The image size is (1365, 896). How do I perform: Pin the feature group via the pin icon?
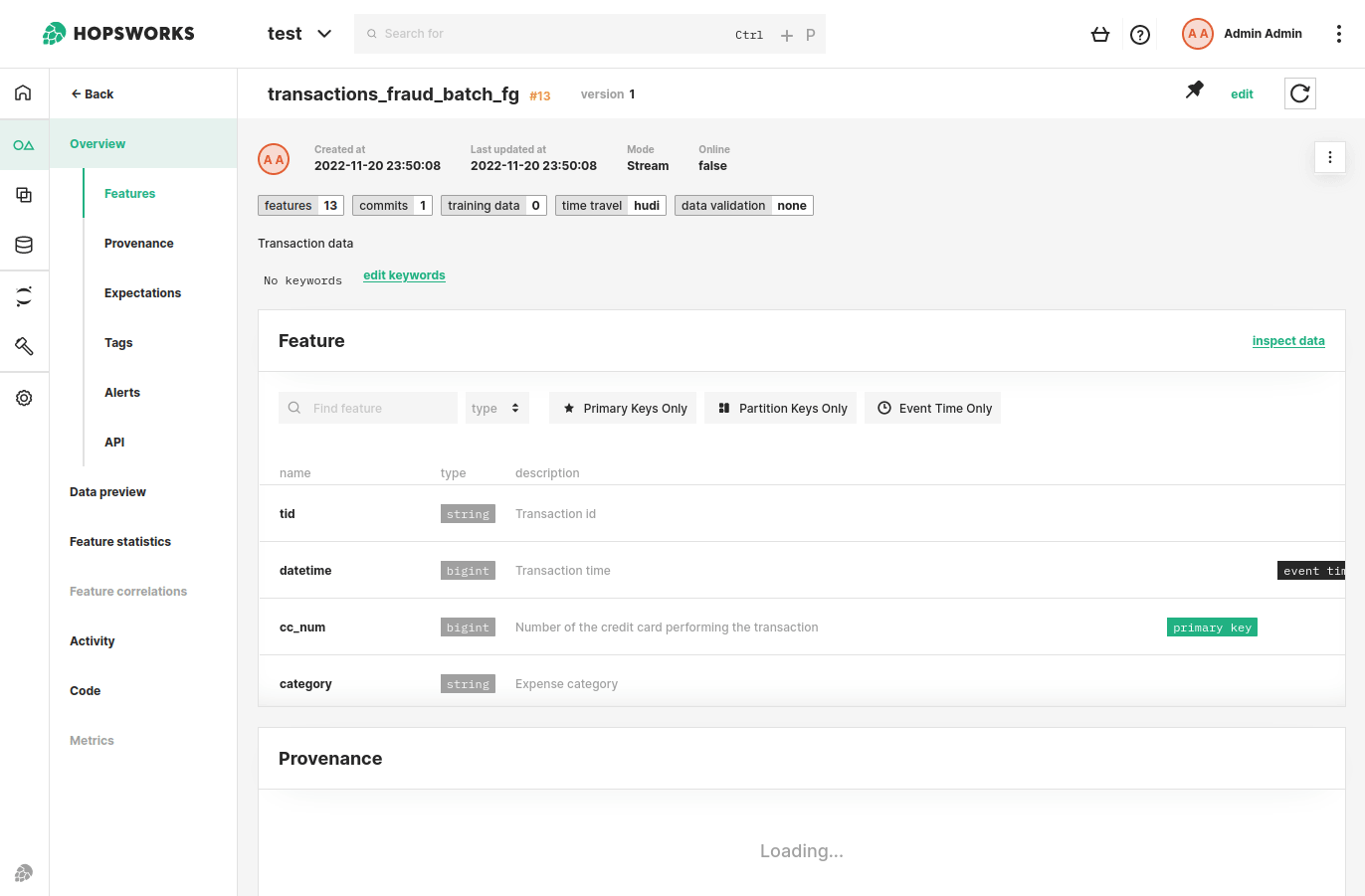pos(1195,89)
